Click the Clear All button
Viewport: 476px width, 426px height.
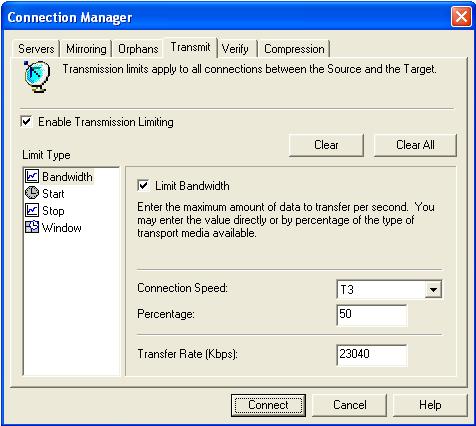(x=415, y=145)
